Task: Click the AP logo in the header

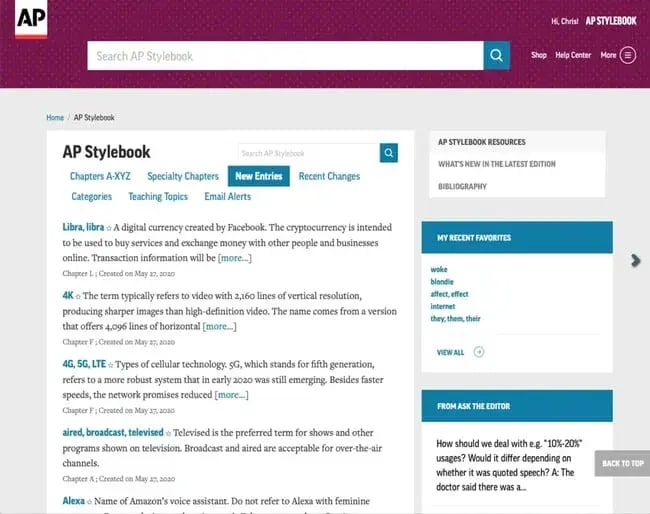Action: tap(31, 19)
